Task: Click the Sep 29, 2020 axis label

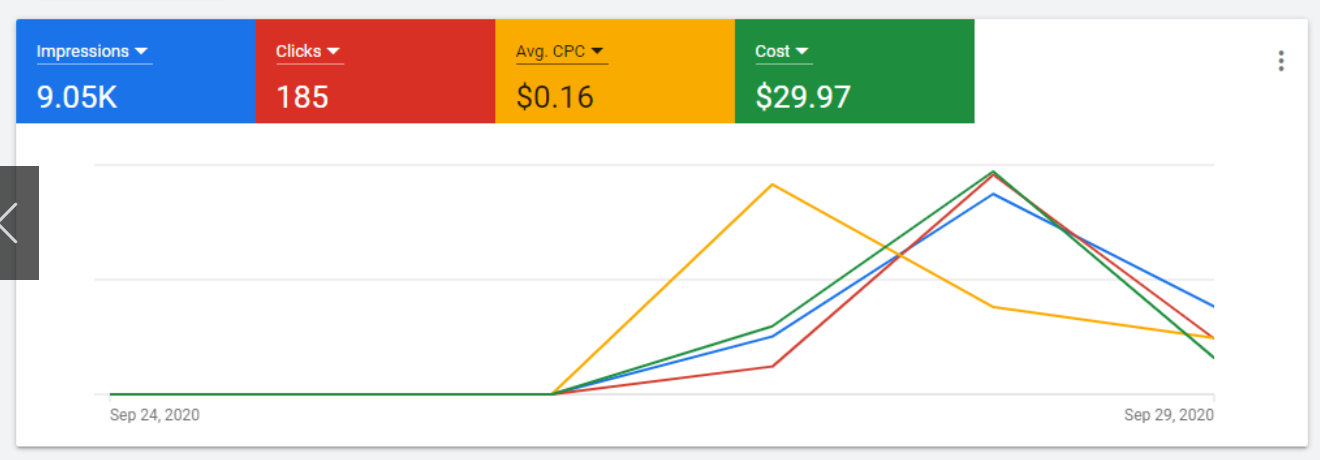Action: click(1168, 415)
